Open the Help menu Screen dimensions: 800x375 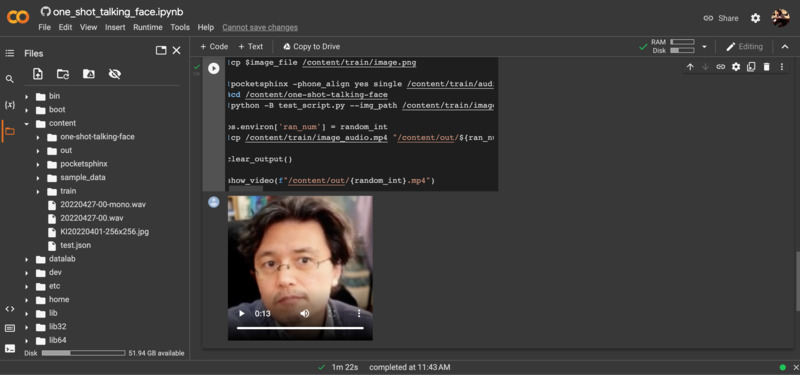[206, 28]
